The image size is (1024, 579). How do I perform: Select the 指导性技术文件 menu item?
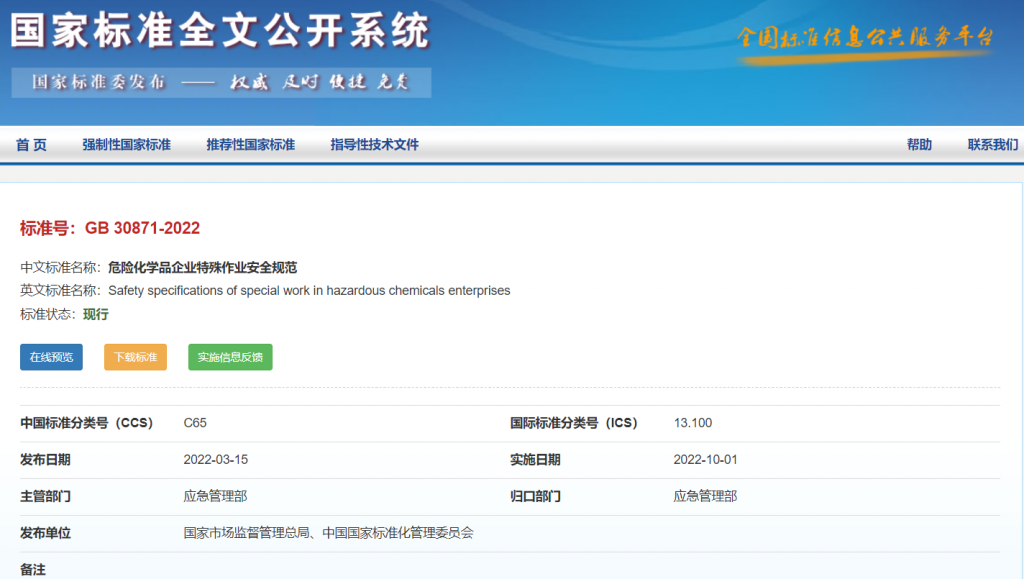[x=373, y=144]
